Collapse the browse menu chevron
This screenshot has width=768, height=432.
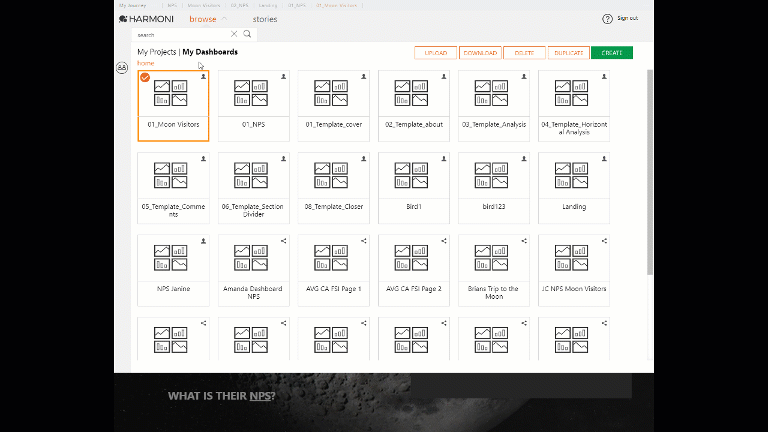(x=224, y=19)
